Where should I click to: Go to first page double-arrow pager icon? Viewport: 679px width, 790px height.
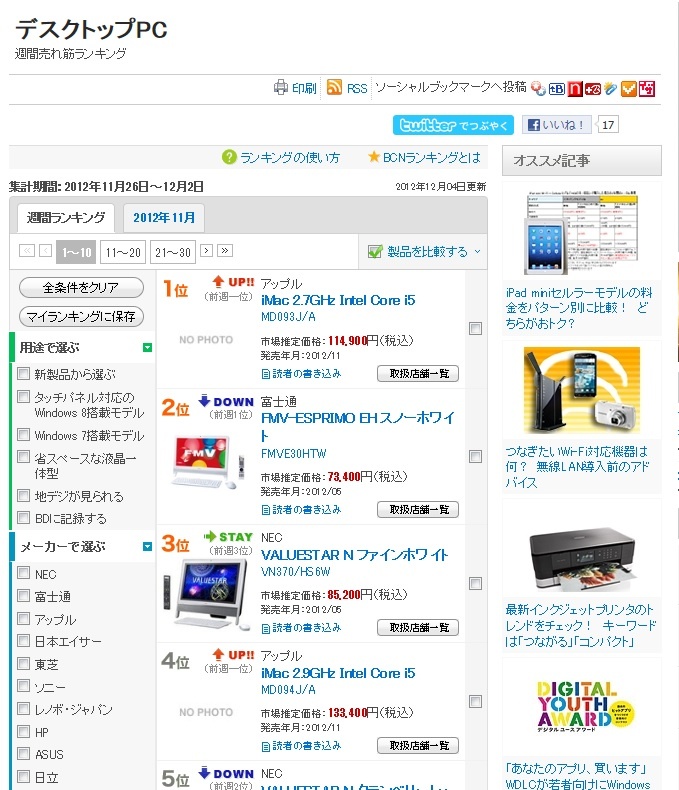coord(27,250)
